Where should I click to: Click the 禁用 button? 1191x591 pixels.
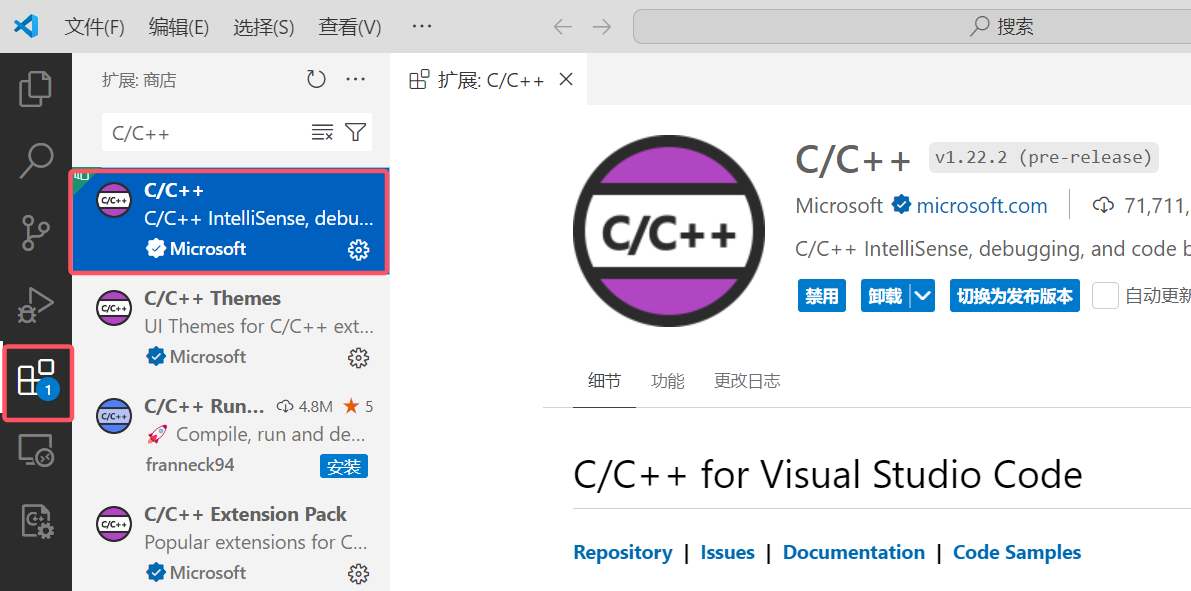[x=822, y=296]
